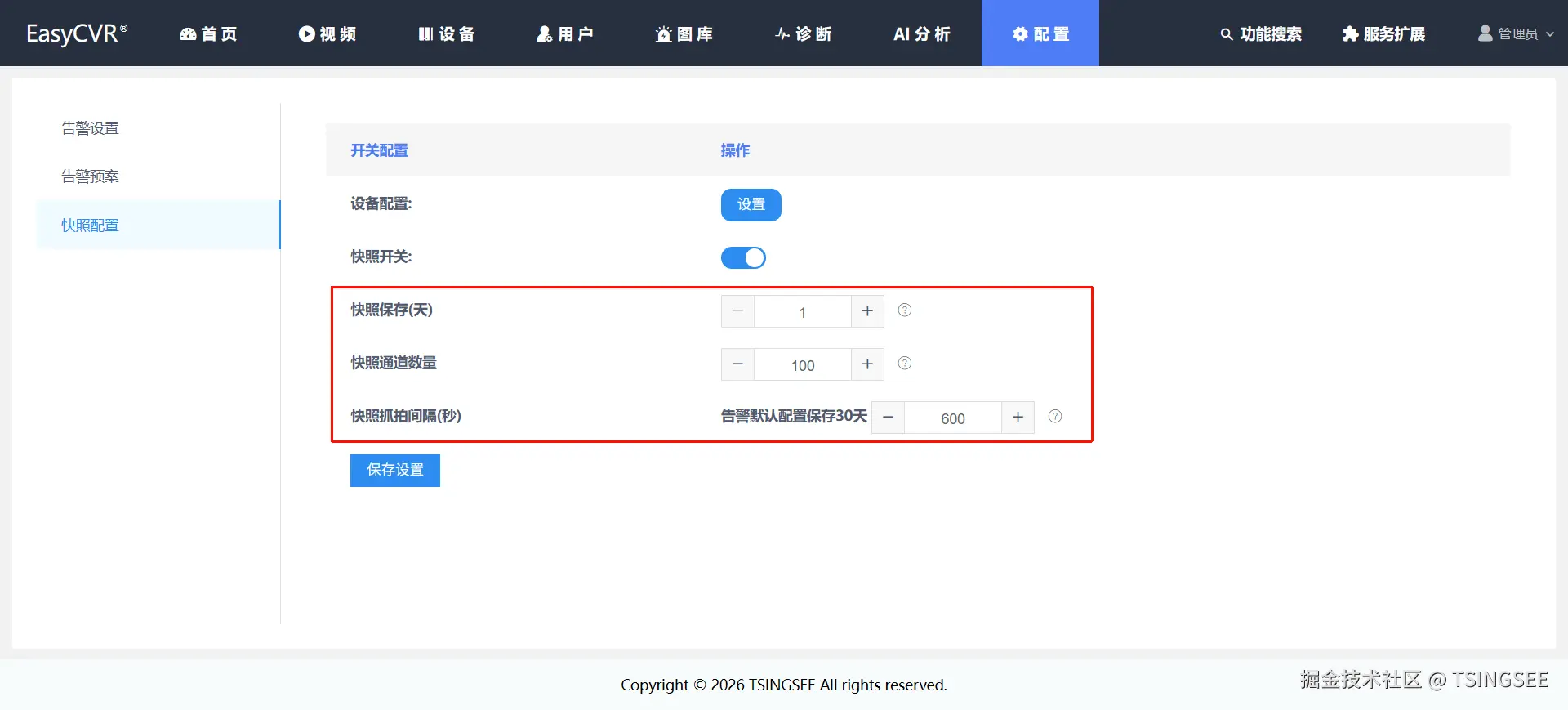Screen dimensions: 1568x710
Task: Decrease 快照保存(天) with minus button
Action: point(737,311)
